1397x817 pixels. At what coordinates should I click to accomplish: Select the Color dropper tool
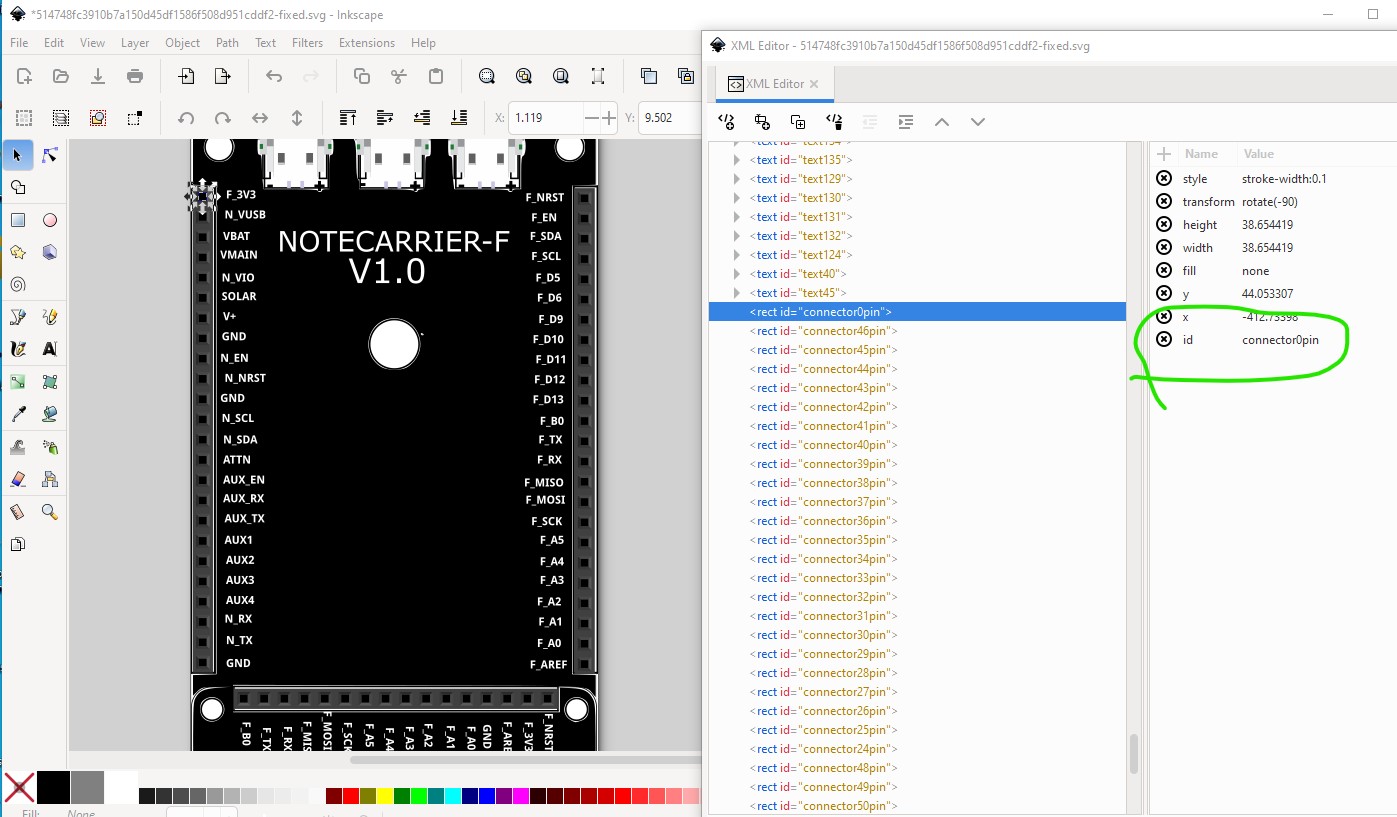[18, 414]
